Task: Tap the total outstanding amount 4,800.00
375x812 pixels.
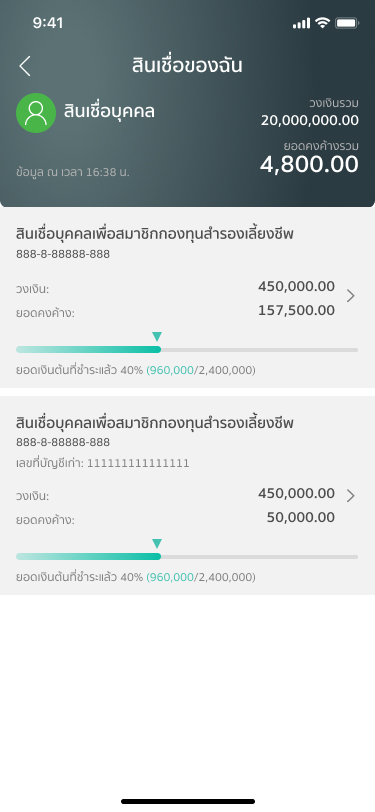Action: click(309, 164)
